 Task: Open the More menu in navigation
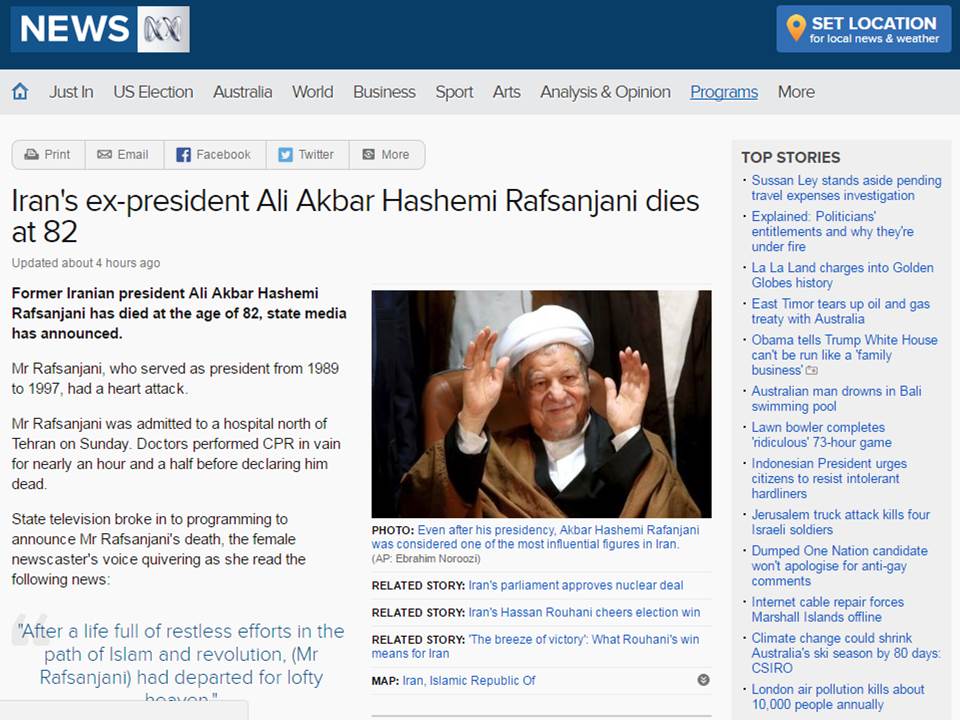pos(796,92)
